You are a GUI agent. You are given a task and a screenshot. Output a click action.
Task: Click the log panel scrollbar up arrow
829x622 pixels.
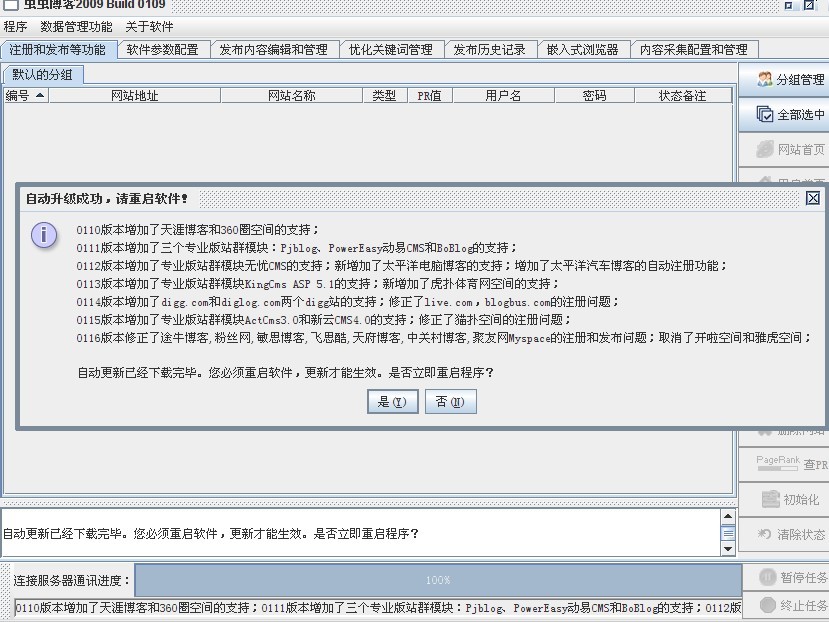click(x=728, y=516)
